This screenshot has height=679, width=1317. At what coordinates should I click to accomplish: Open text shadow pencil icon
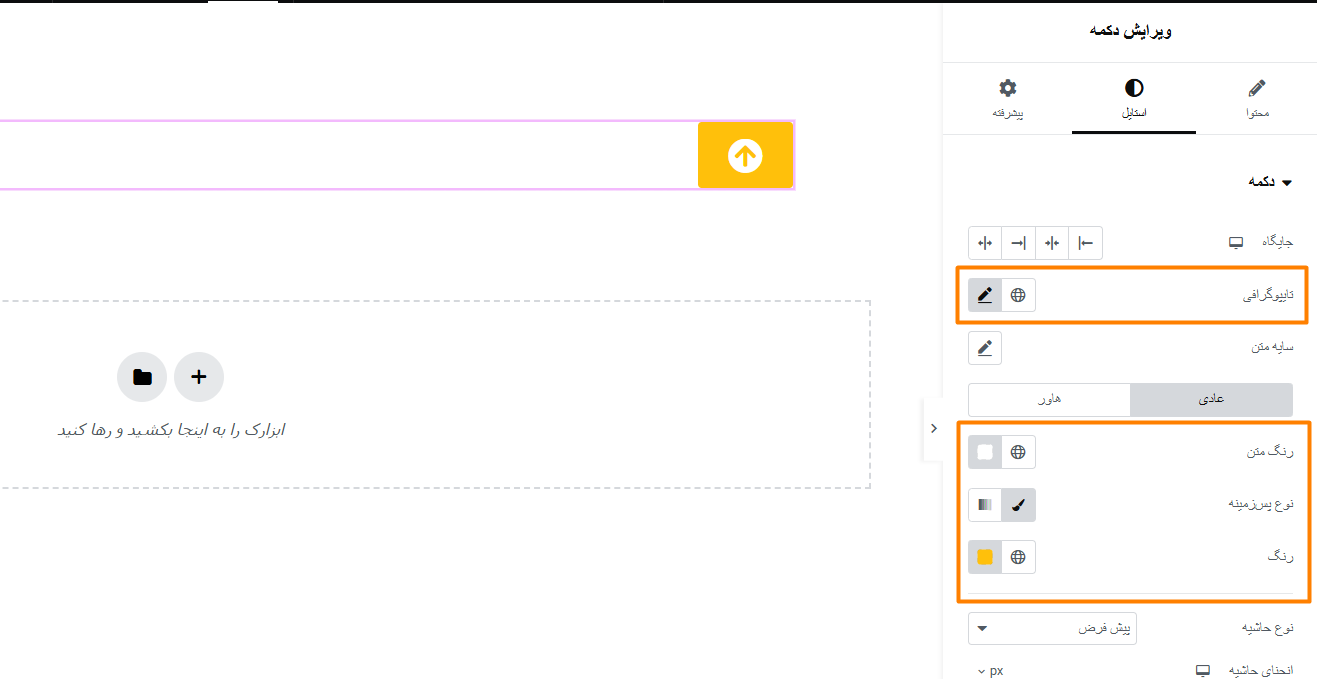click(x=985, y=348)
